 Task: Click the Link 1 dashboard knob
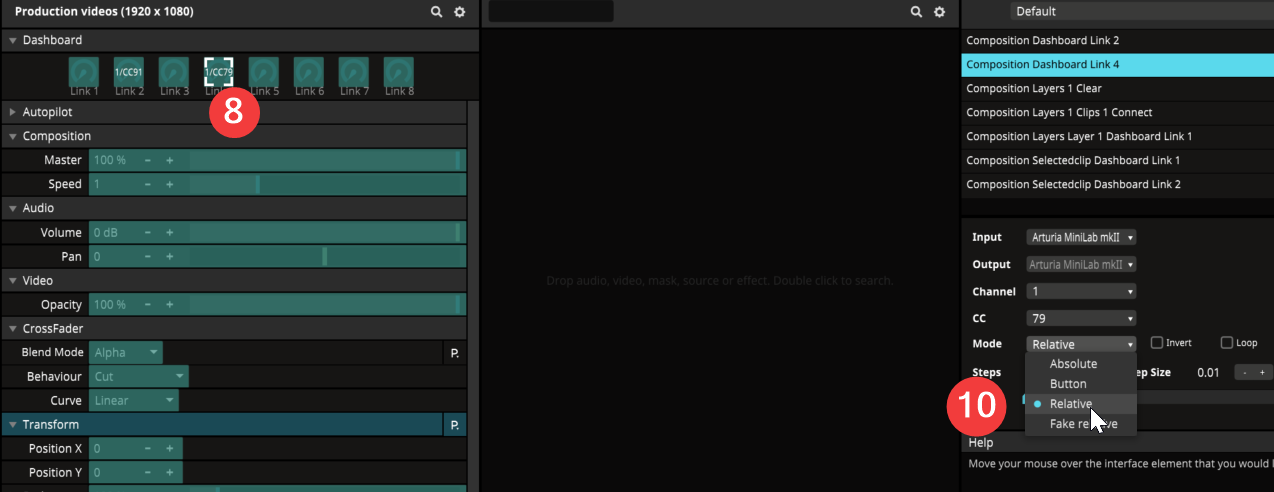(83, 72)
